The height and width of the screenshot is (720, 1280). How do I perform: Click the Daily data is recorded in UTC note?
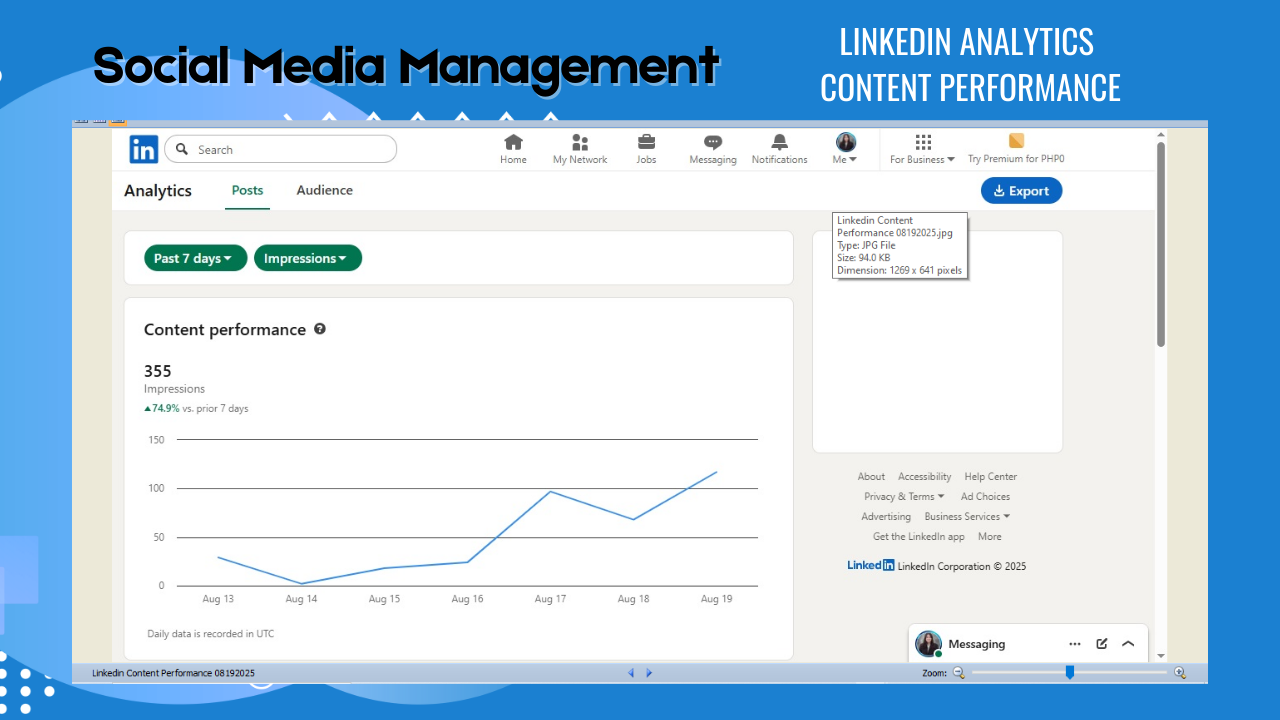pyautogui.click(x=211, y=634)
